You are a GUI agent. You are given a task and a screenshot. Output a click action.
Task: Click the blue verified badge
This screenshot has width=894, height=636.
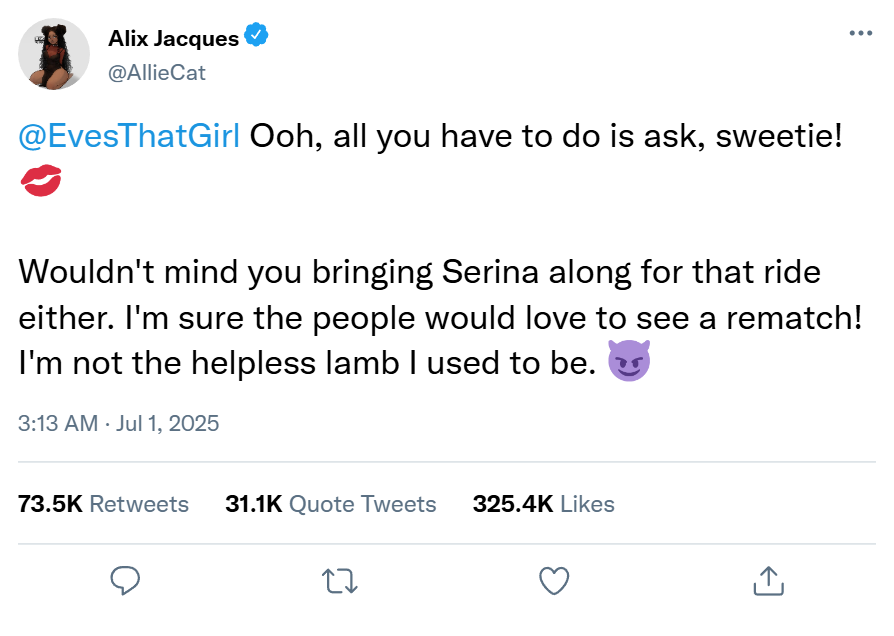[x=256, y=38]
